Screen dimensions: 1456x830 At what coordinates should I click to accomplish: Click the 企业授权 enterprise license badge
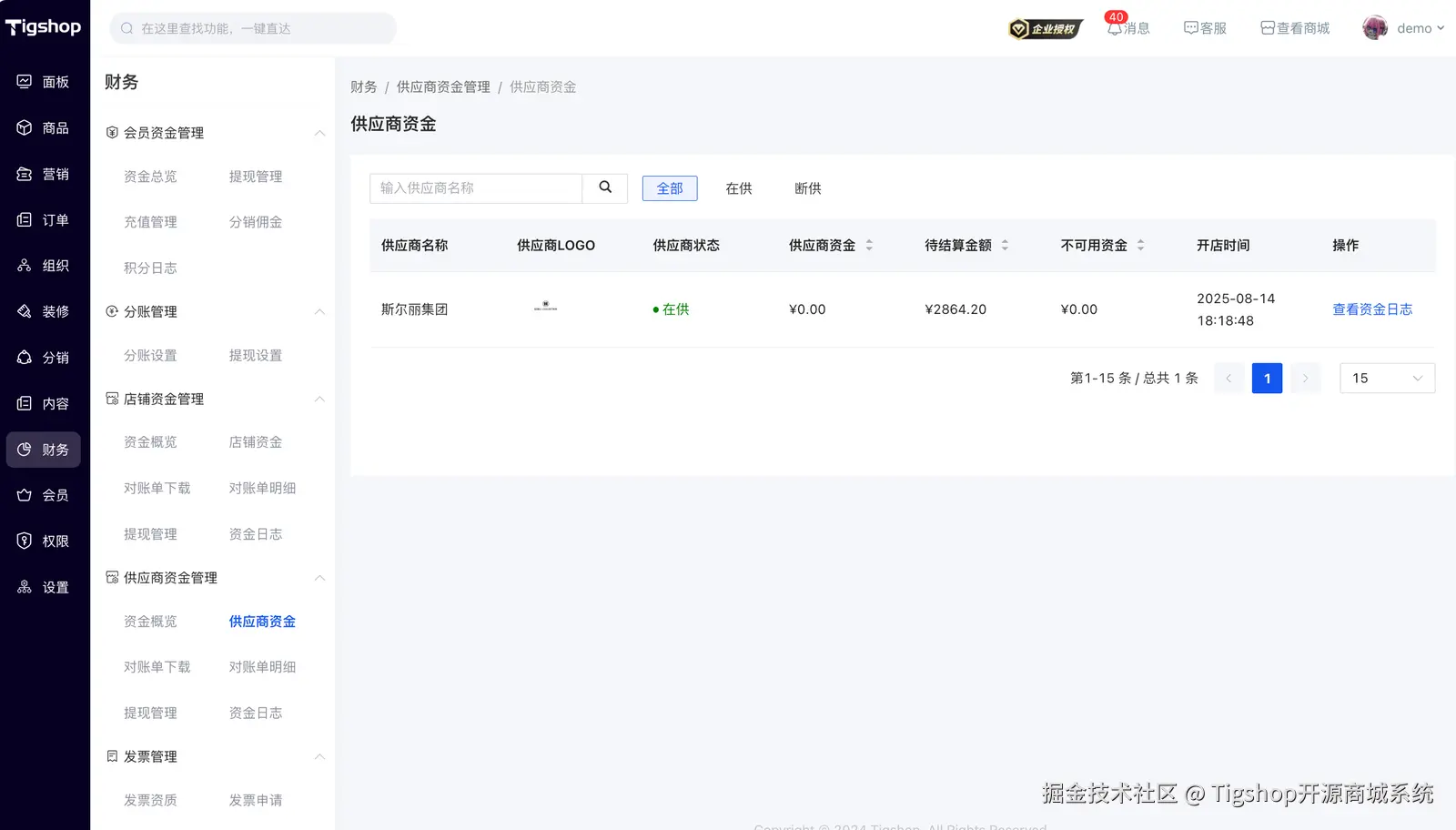point(1046,29)
